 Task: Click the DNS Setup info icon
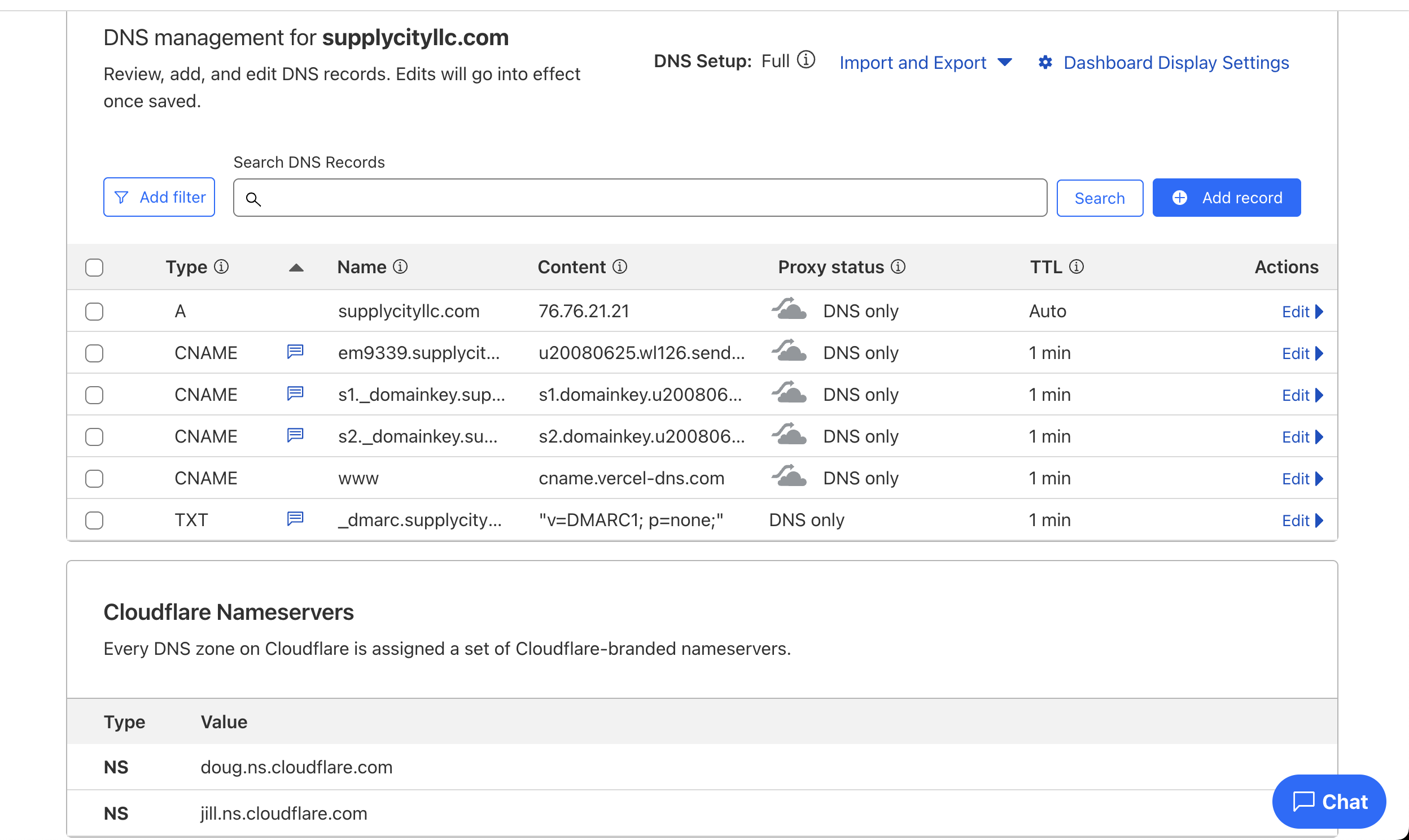coord(806,59)
